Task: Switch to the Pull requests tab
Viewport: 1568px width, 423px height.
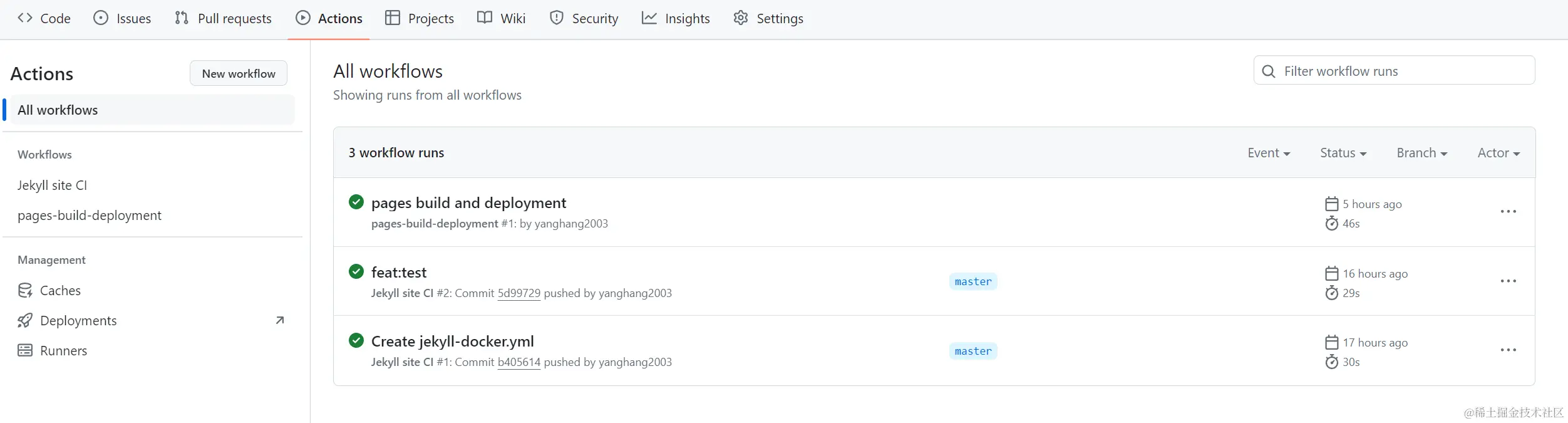Action: coord(223,19)
